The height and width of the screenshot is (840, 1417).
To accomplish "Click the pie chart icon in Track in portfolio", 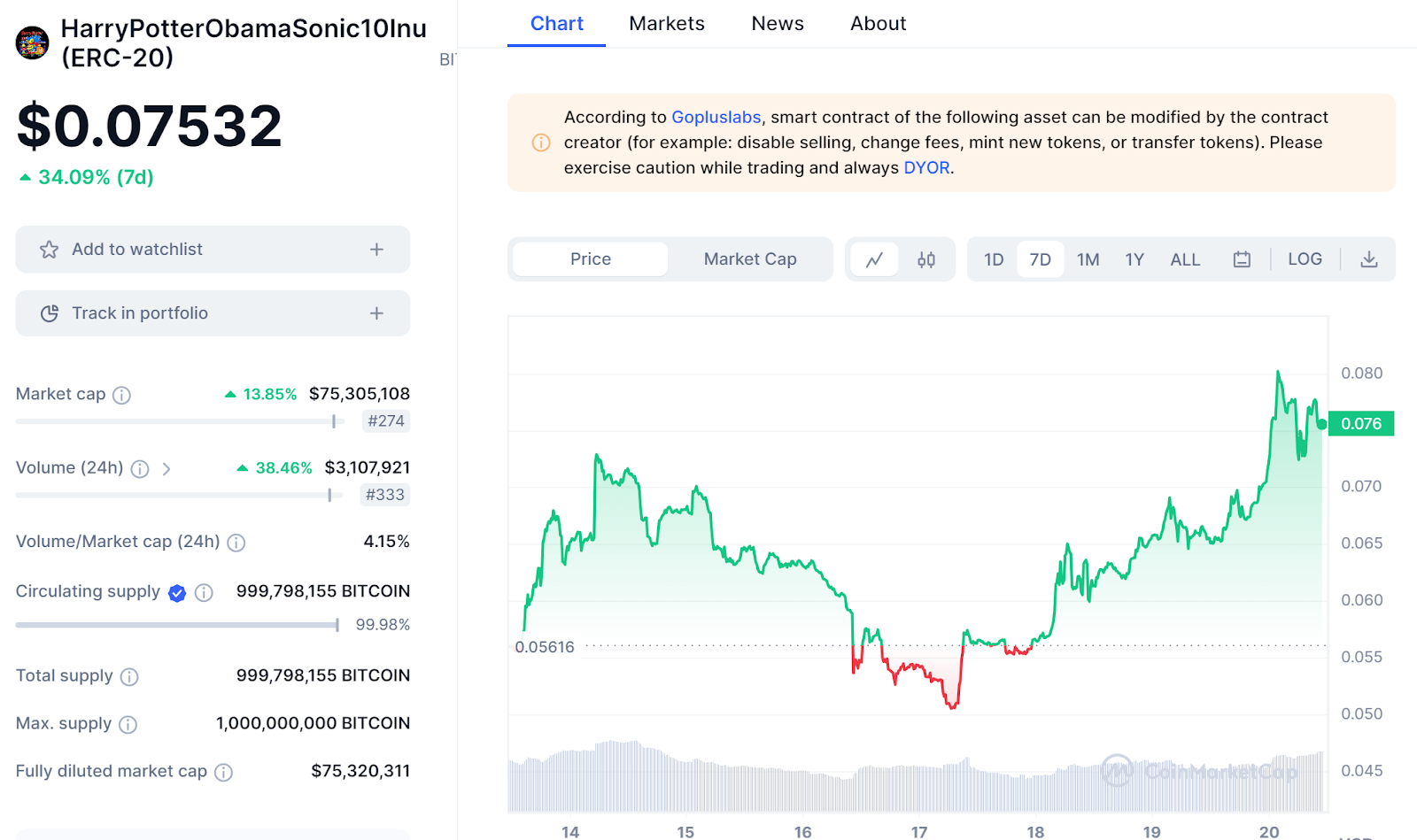I will click(50, 313).
